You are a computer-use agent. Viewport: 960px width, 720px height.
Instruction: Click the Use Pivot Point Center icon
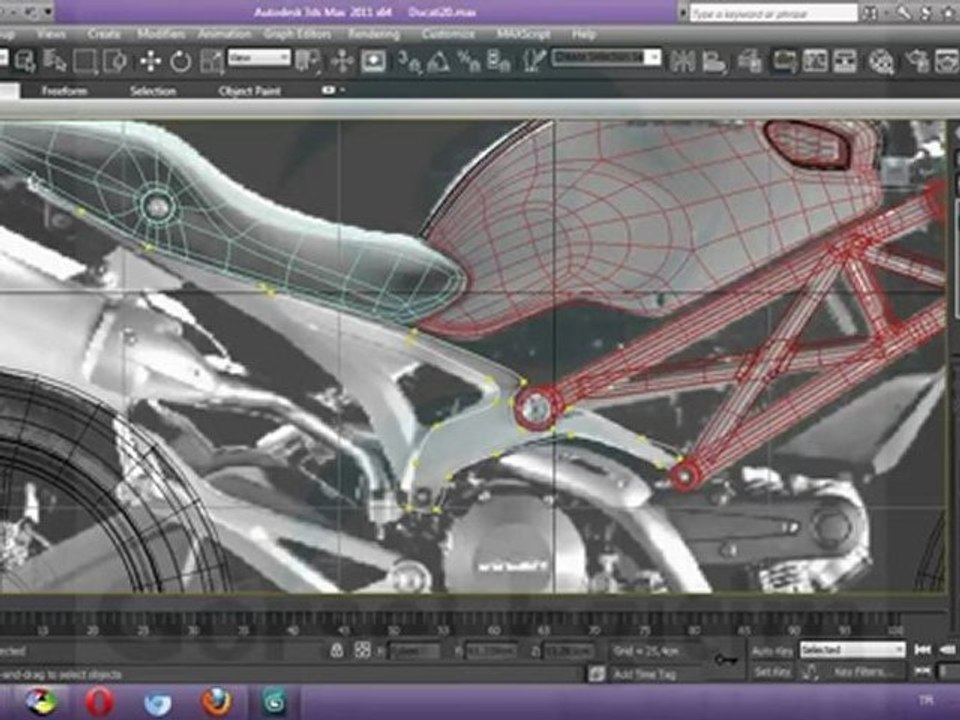point(308,61)
